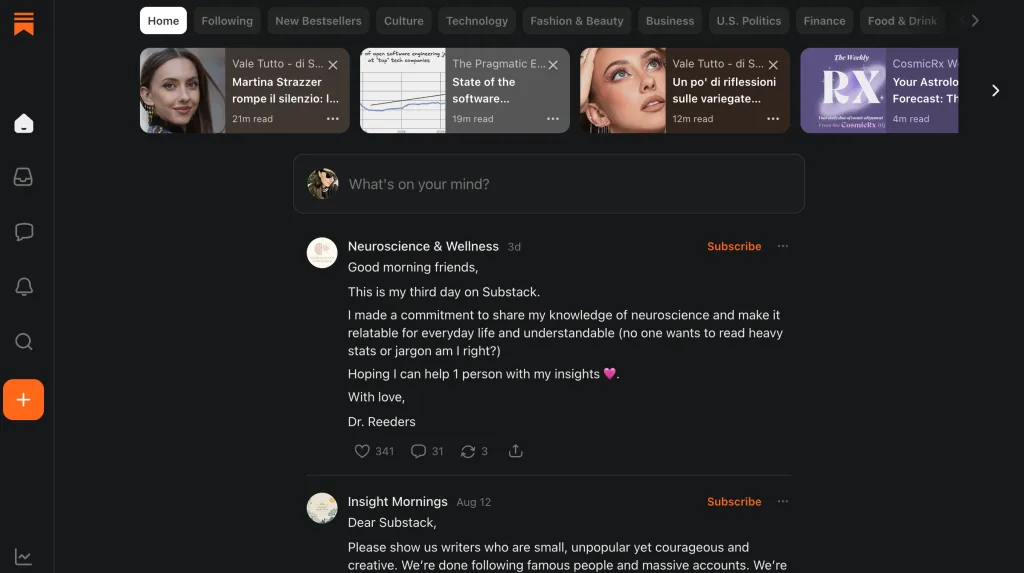Switch to the Business tab

coord(670,21)
